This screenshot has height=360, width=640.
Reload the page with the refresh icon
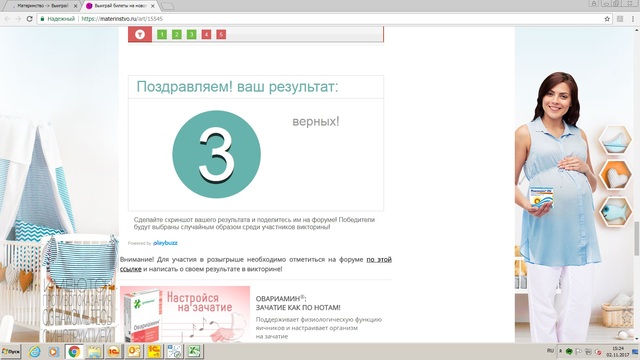pyautogui.click(x=29, y=19)
